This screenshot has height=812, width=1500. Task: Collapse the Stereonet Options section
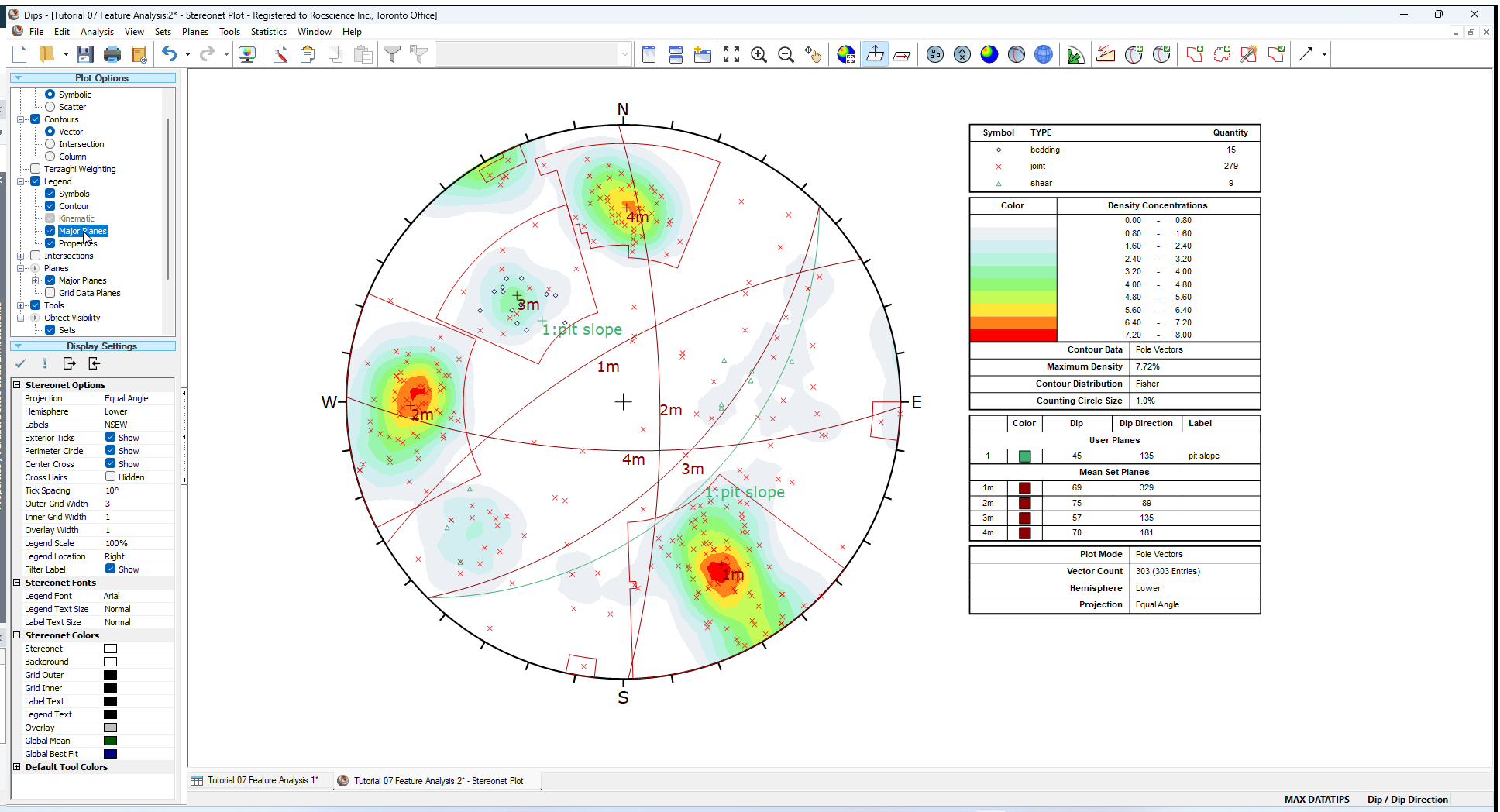[17, 385]
